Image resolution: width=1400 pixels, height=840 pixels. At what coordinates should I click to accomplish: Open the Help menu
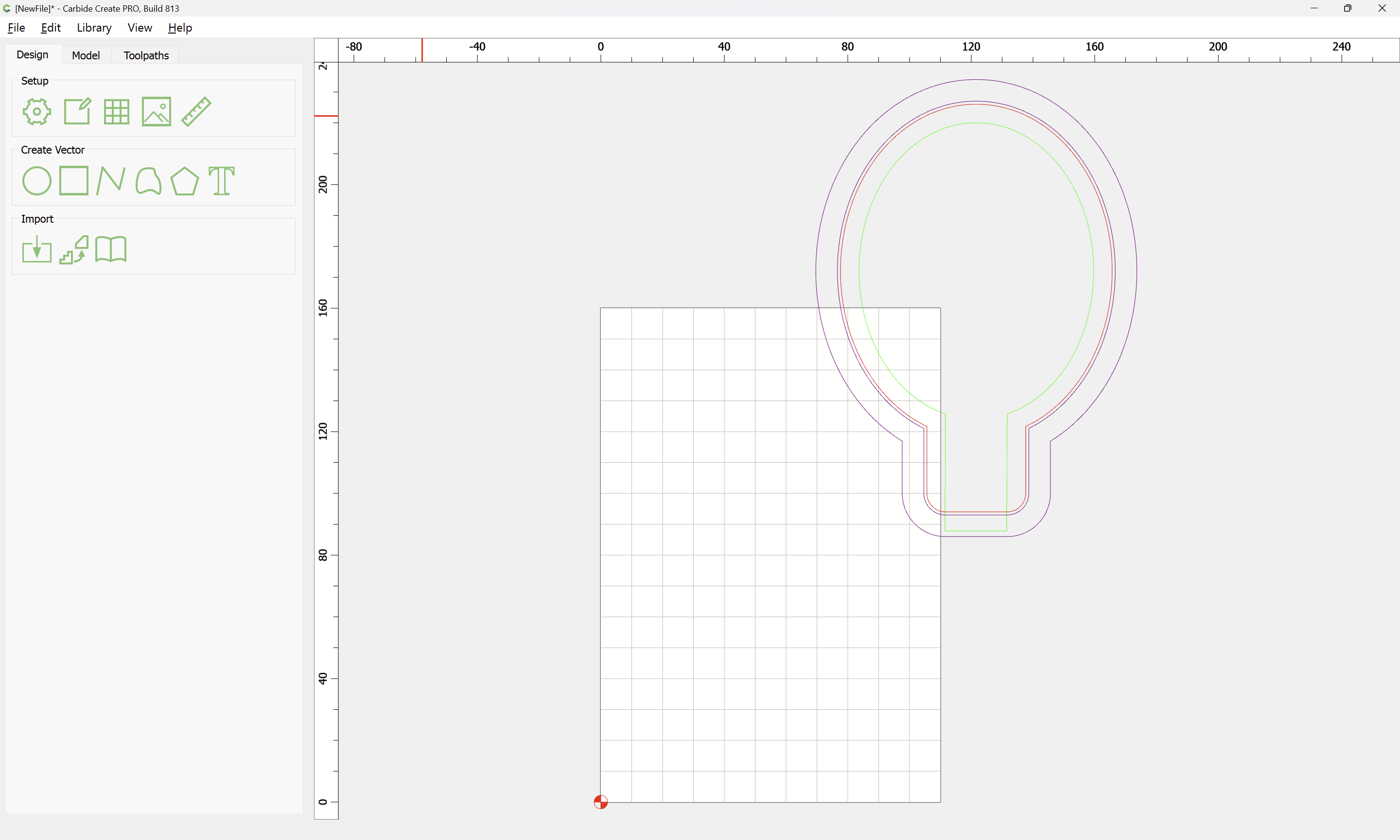(180, 28)
